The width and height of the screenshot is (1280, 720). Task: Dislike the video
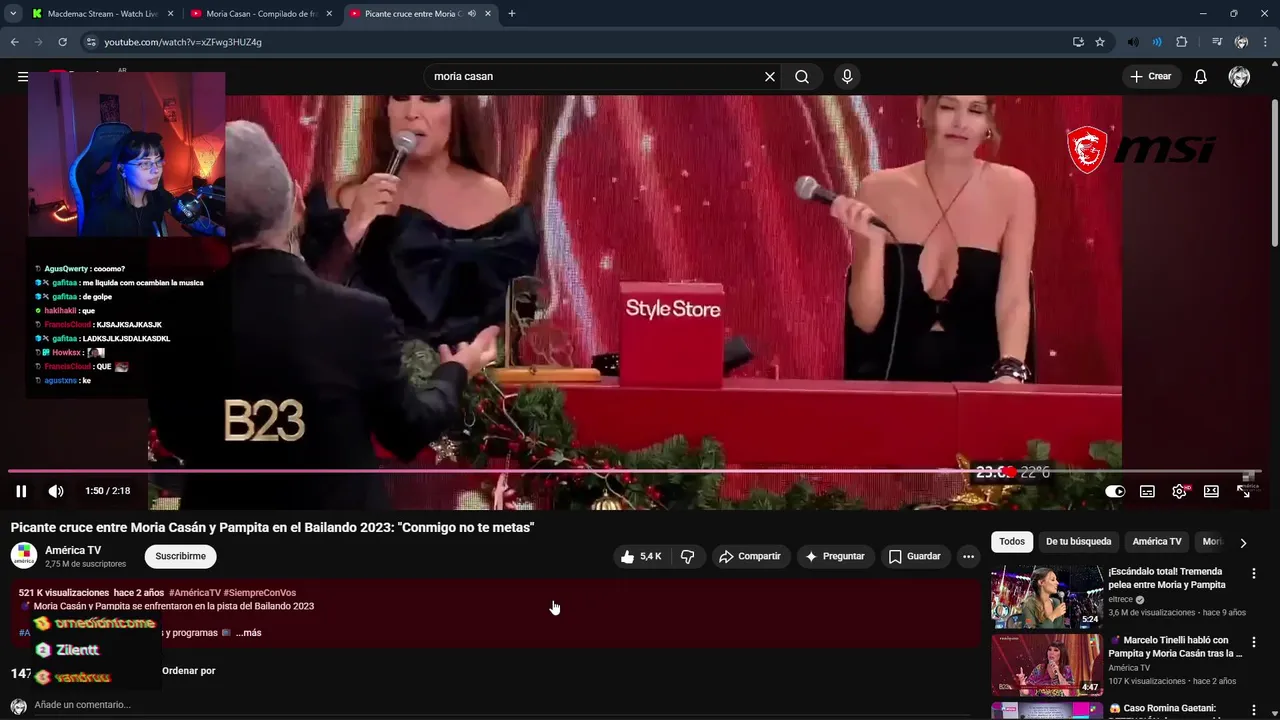tap(688, 556)
